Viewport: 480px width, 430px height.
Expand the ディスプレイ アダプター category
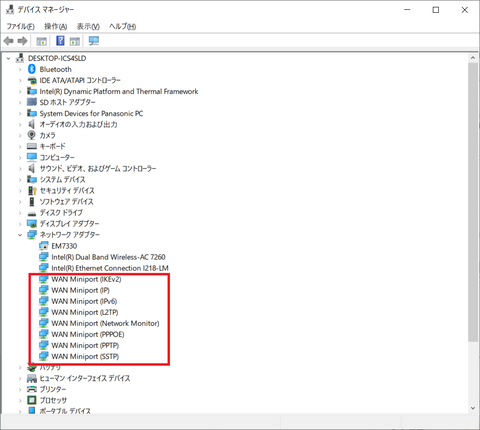(20, 224)
